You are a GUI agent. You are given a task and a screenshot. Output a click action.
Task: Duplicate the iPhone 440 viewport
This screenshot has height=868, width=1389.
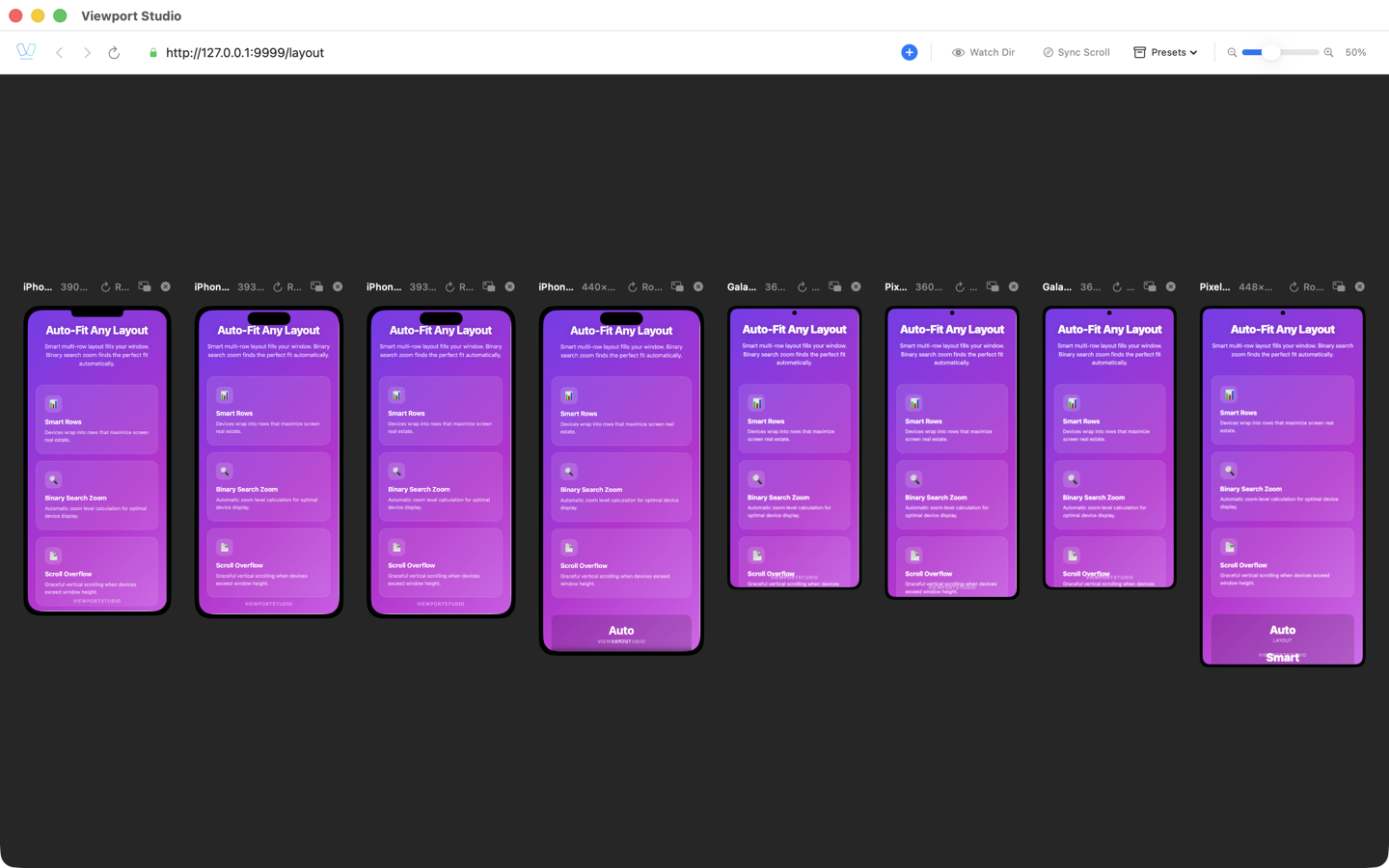pyautogui.click(x=678, y=286)
